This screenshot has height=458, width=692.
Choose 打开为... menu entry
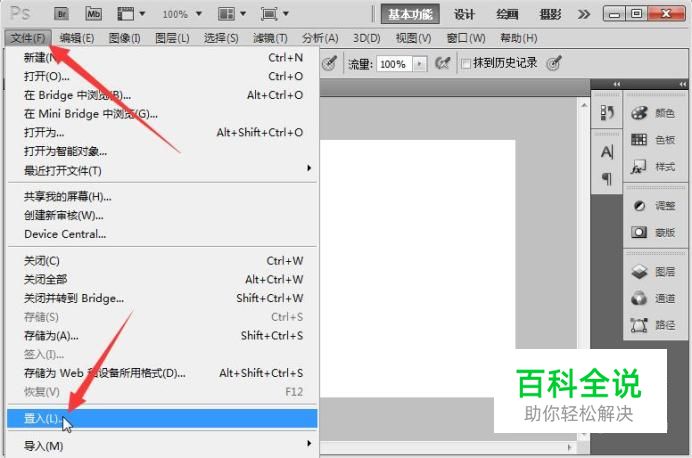[x=162, y=132]
